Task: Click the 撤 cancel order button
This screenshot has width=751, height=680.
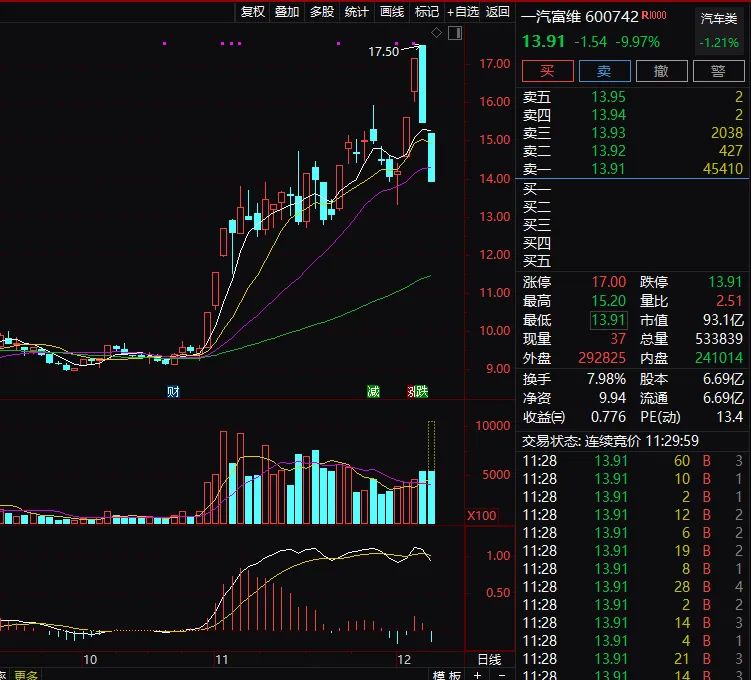Action: click(661, 71)
